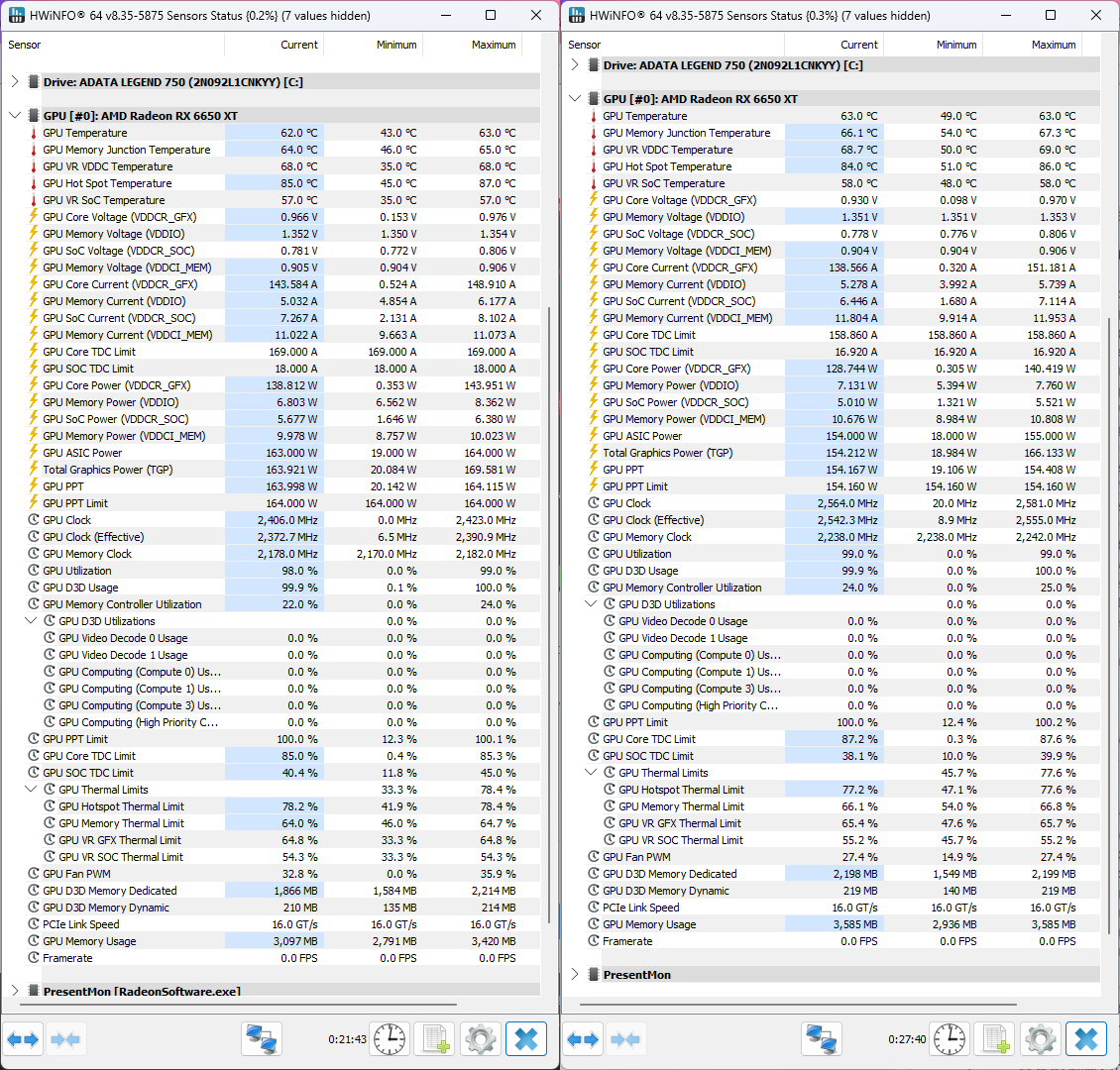The image size is (1120, 1070).
Task: Click PCIe Link Speed icon in right window
Action: tap(593, 908)
